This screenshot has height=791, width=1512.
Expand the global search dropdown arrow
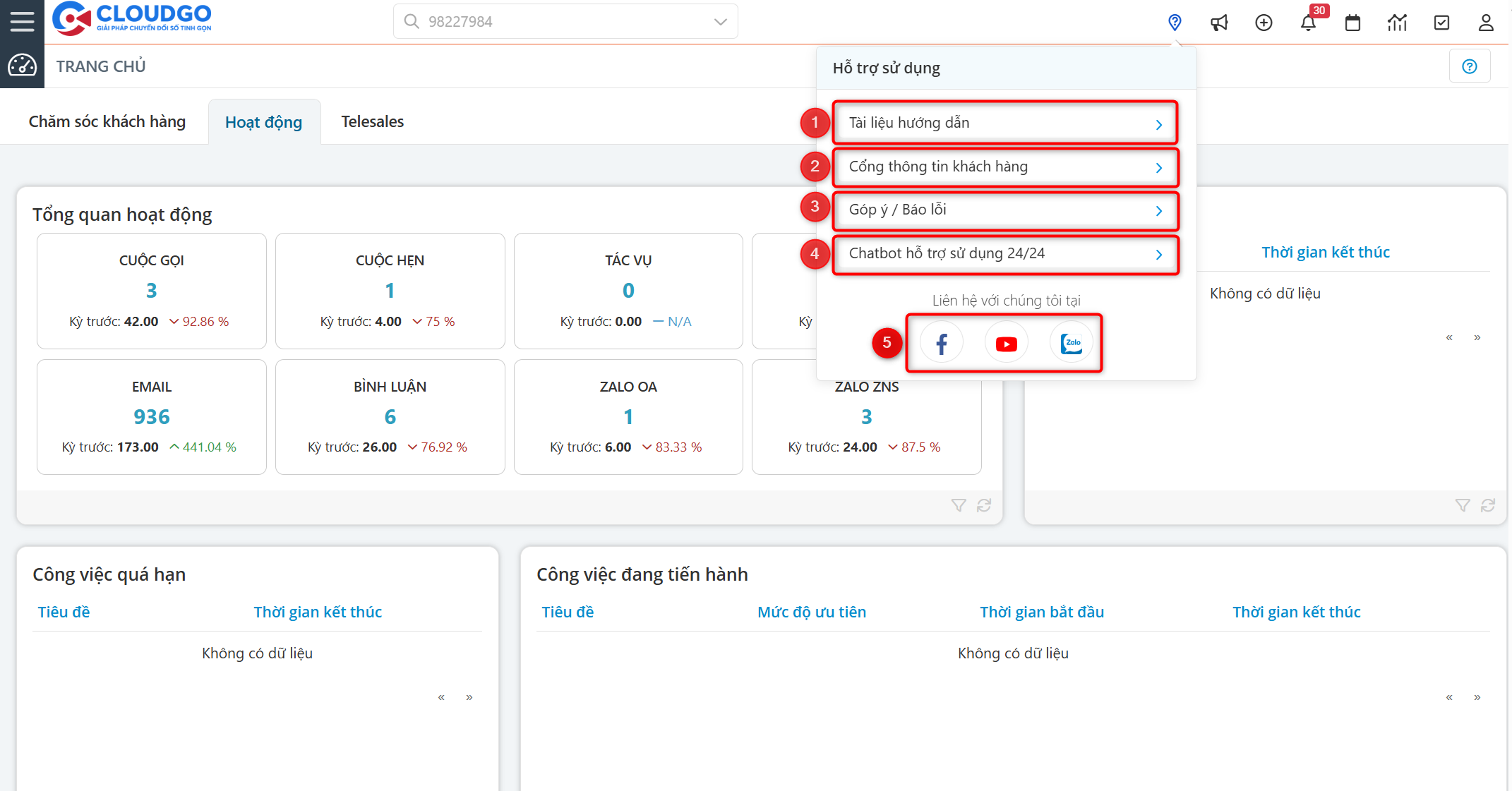[x=720, y=22]
